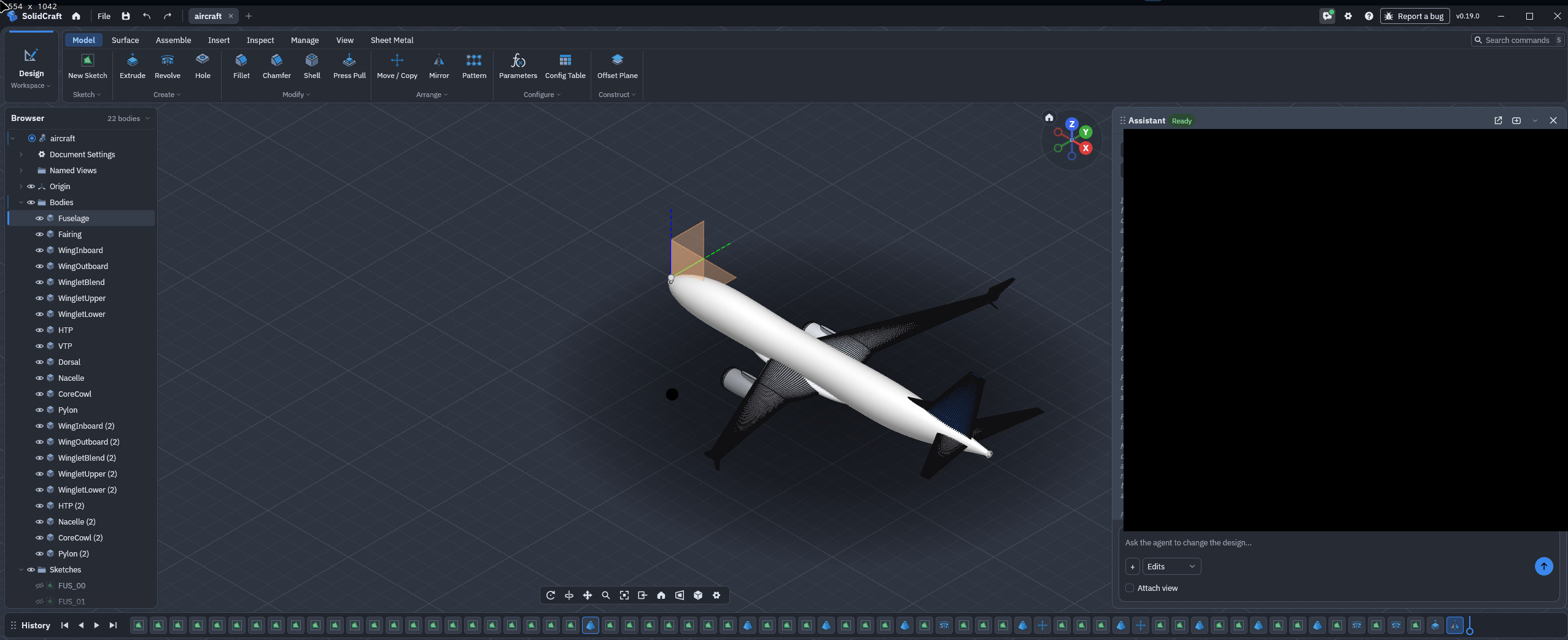
Task: Expand Document Settings in the browser
Action: (21, 154)
